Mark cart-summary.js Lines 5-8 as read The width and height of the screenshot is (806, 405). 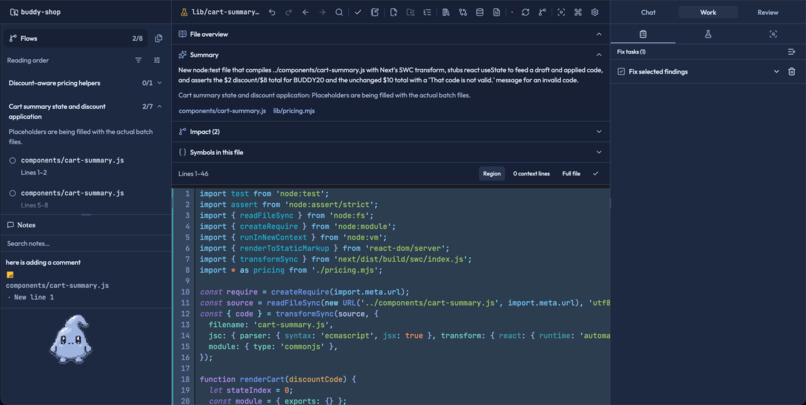coord(12,193)
